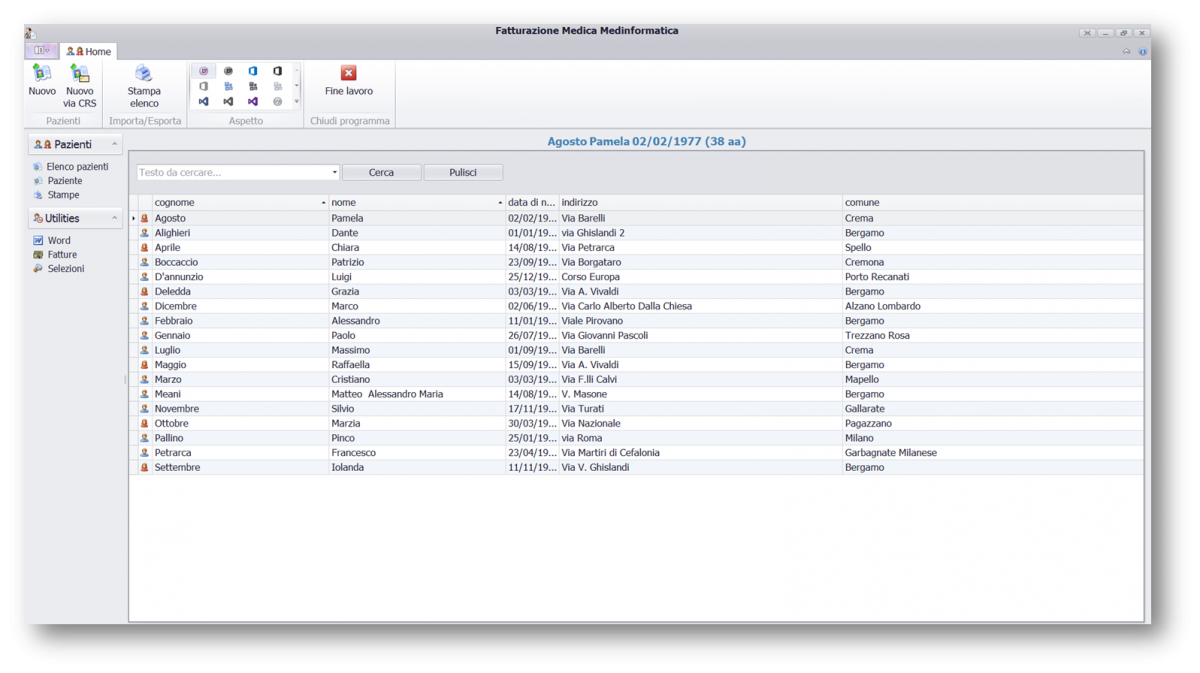Click the person icon in the Deledda row
This screenshot has width=1200, height=673.
click(x=144, y=292)
